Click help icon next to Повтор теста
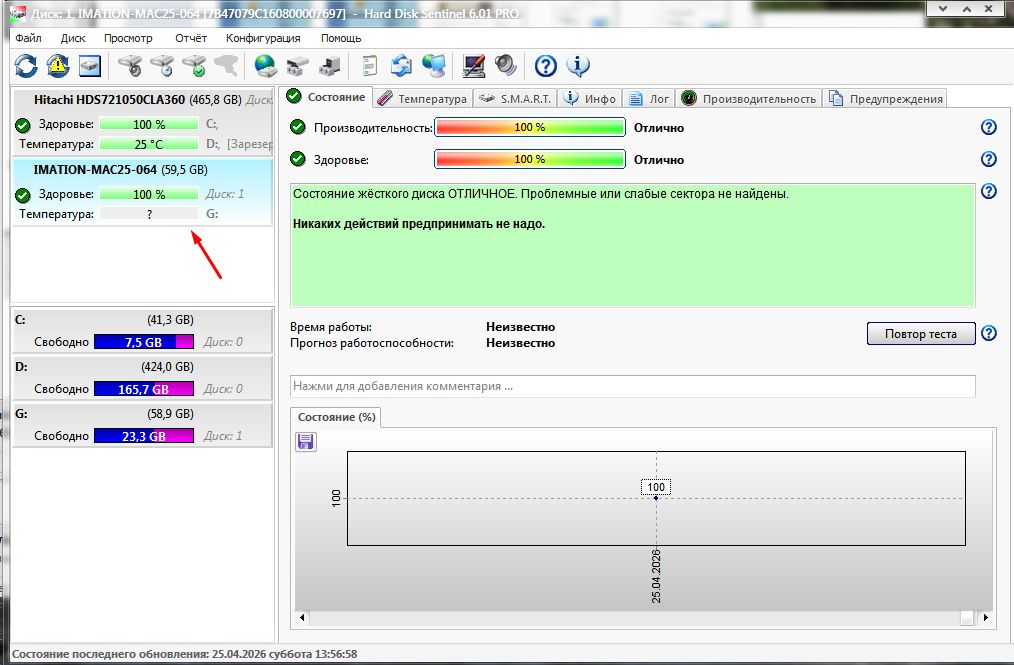The height and width of the screenshot is (665, 1014). click(x=989, y=333)
